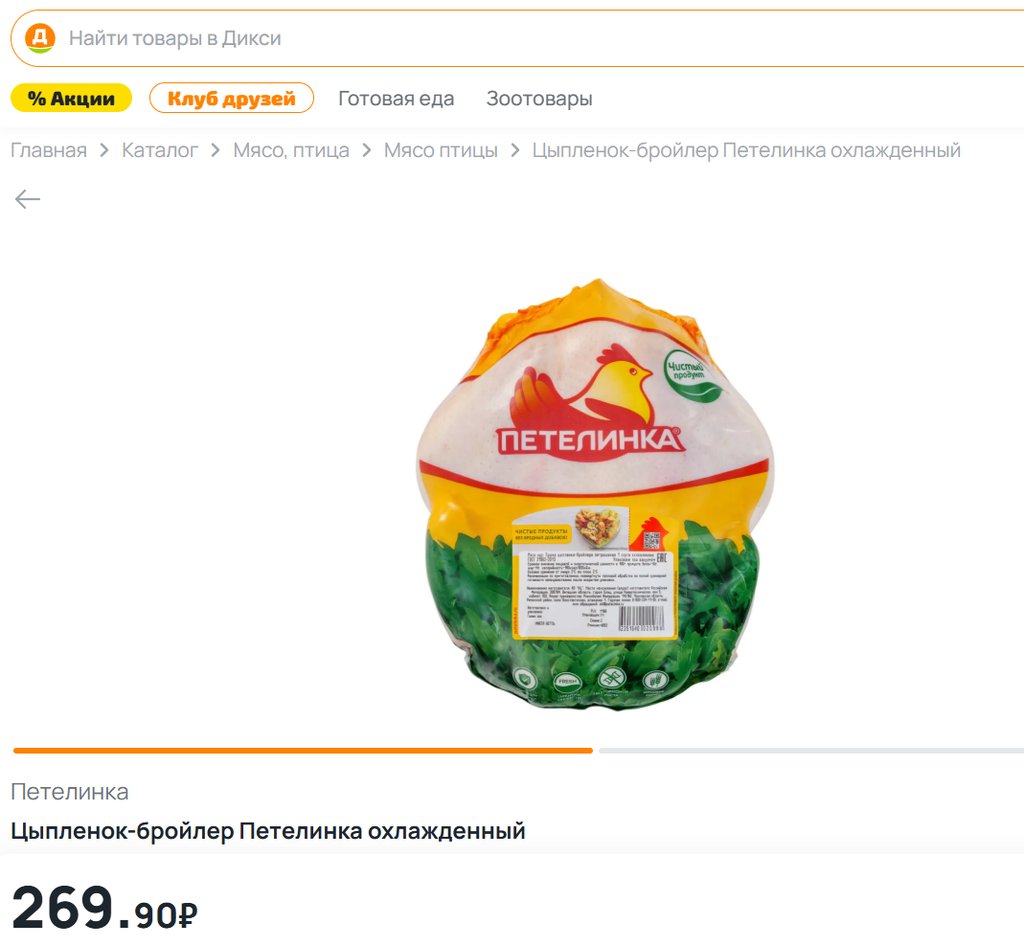The image size is (1024, 946).
Task: Go back using the left arrow icon
Action: point(27,198)
